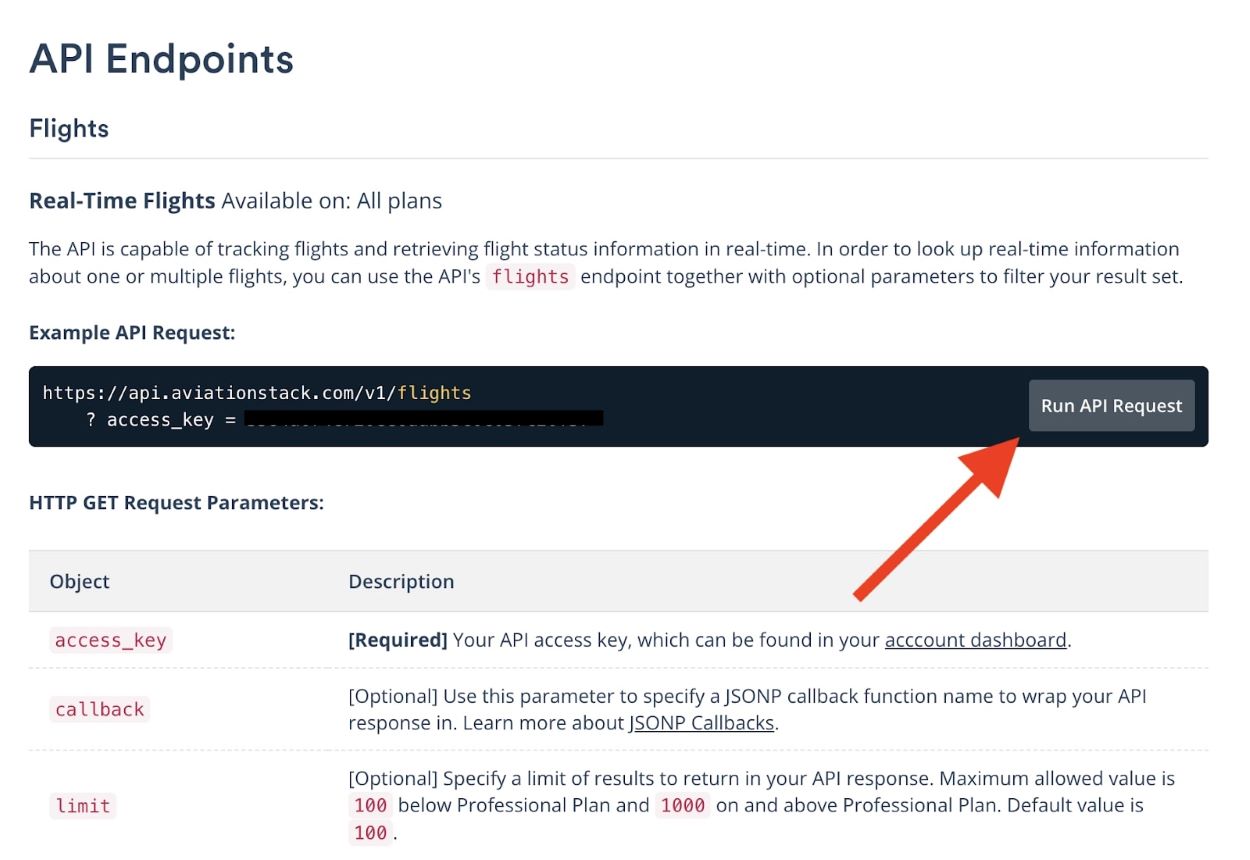Click the HTTP GET Request Parameters heading
The height and width of the screenshot is (860, 1250).
pyautogui.click(x=176, y=503)
